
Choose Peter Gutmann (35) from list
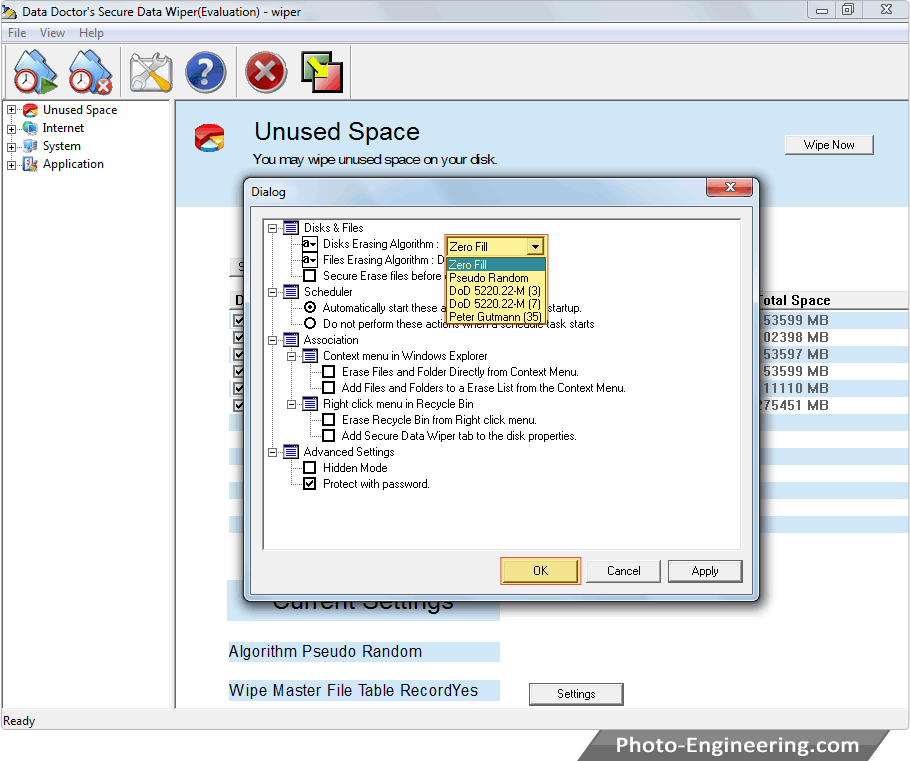point(496,316)
